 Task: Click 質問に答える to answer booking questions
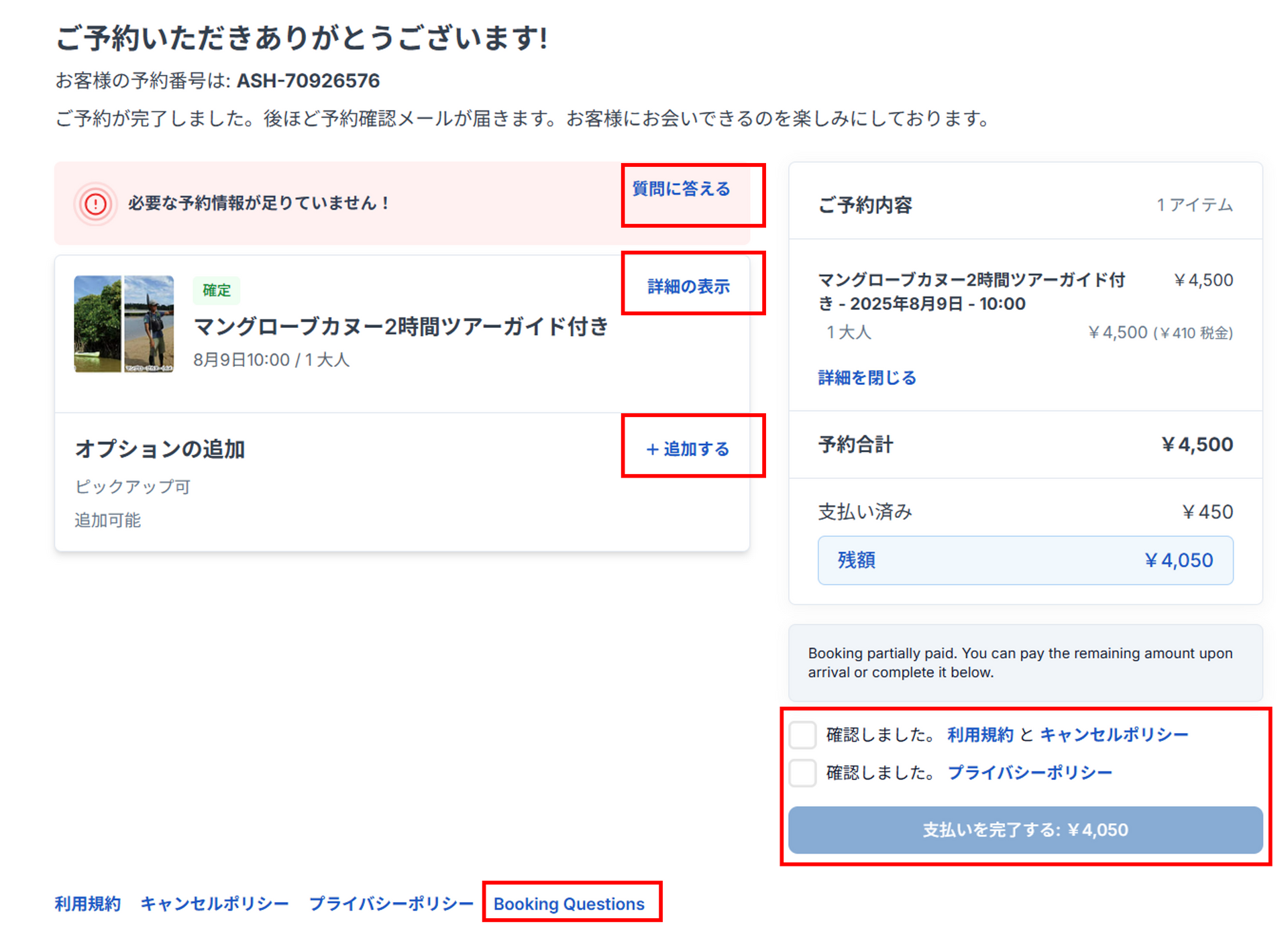click(681, 189)
